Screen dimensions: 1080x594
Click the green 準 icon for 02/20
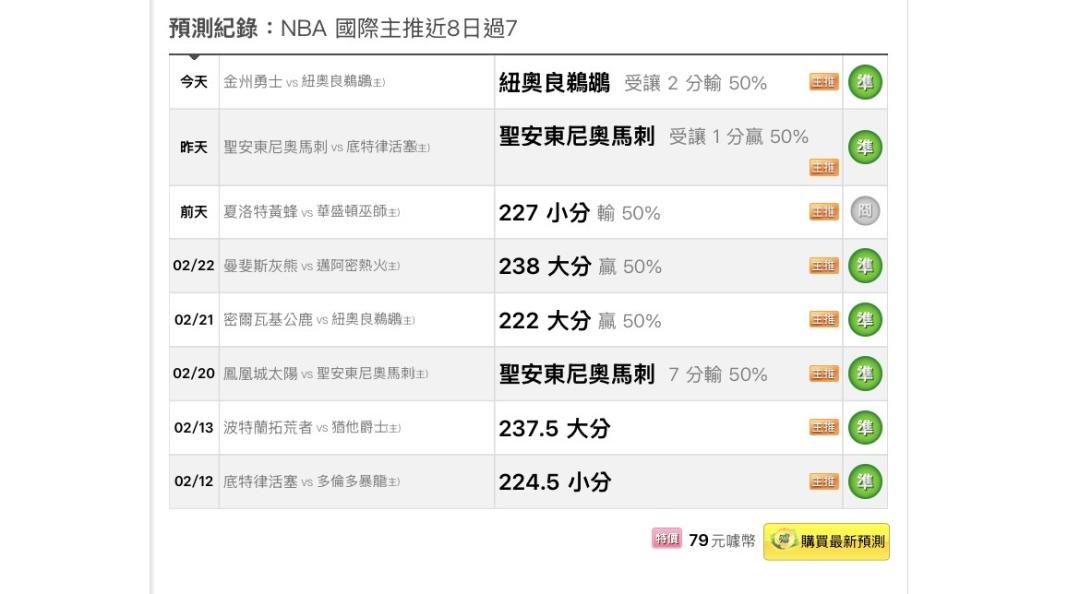point(865,374)
